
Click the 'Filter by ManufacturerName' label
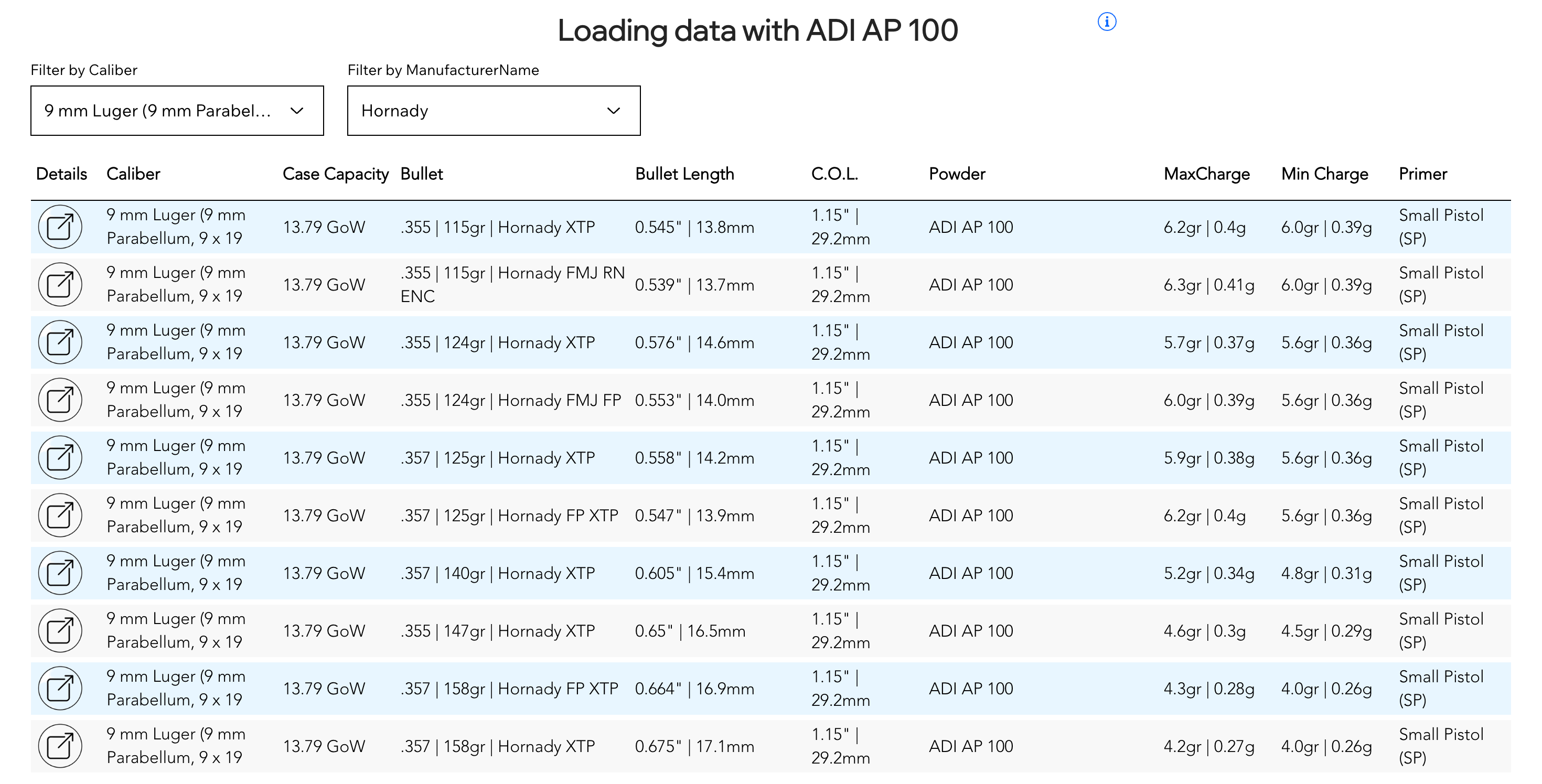444,70
